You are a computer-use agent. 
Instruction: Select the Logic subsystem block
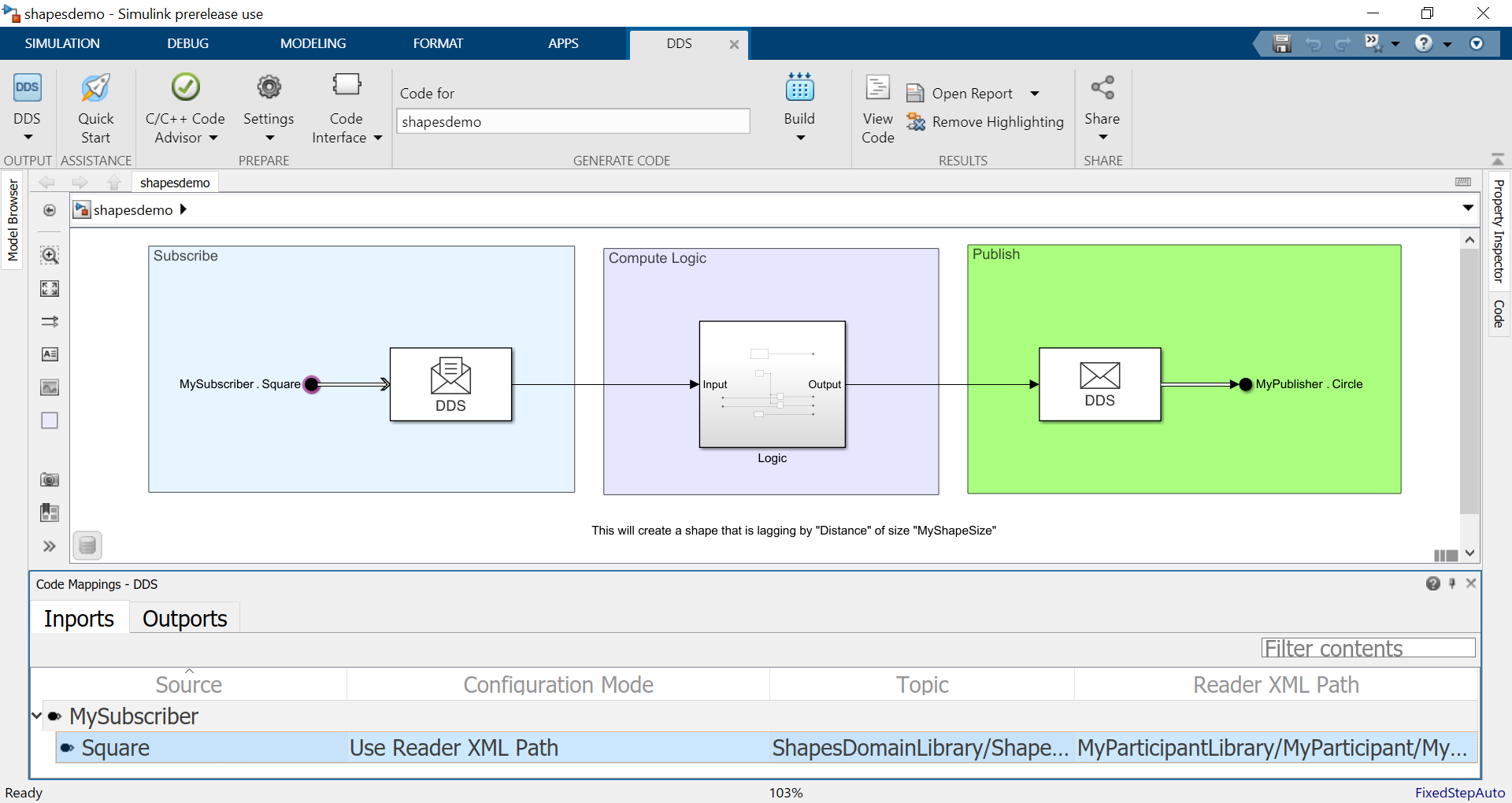[773, 384]
